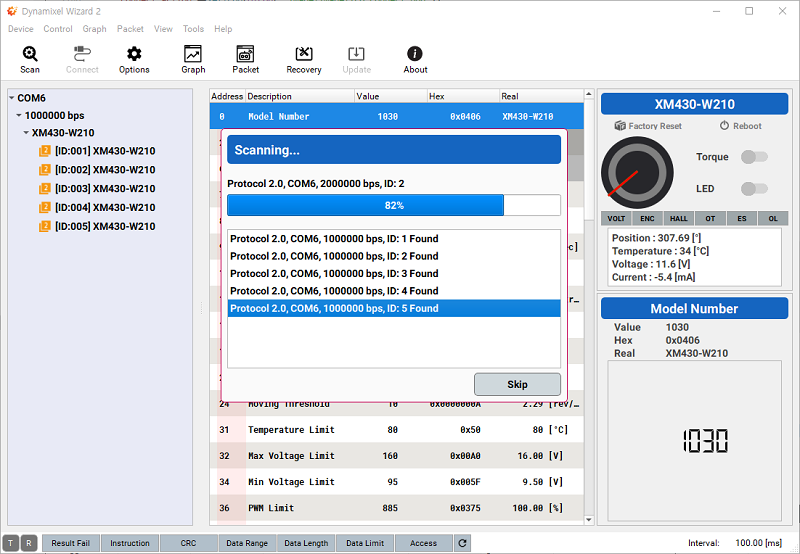Start a device Scan from toolbar
This screenshot has height=554, width=800.
click(30, 60)
